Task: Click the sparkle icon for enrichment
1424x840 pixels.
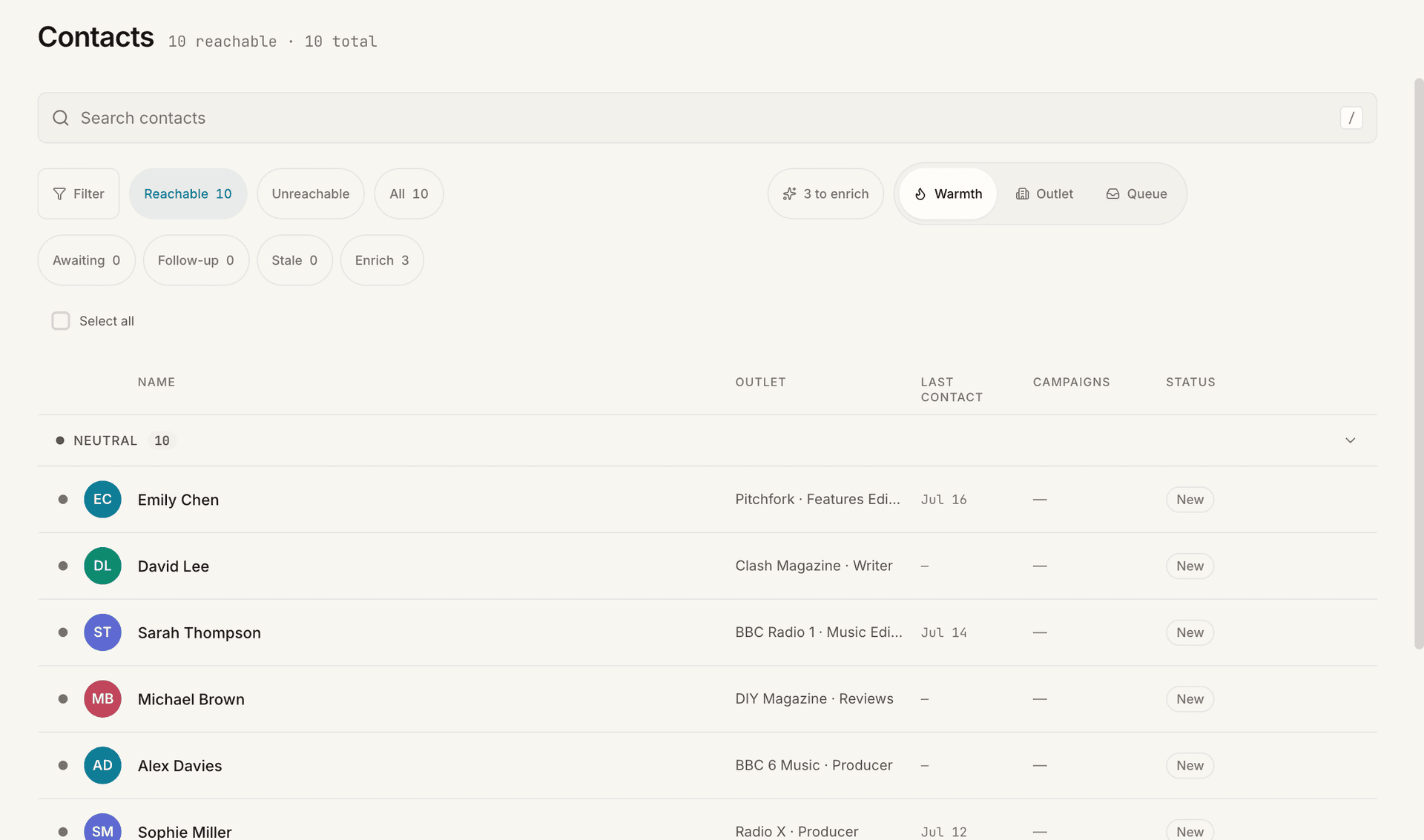Action: 790,194
